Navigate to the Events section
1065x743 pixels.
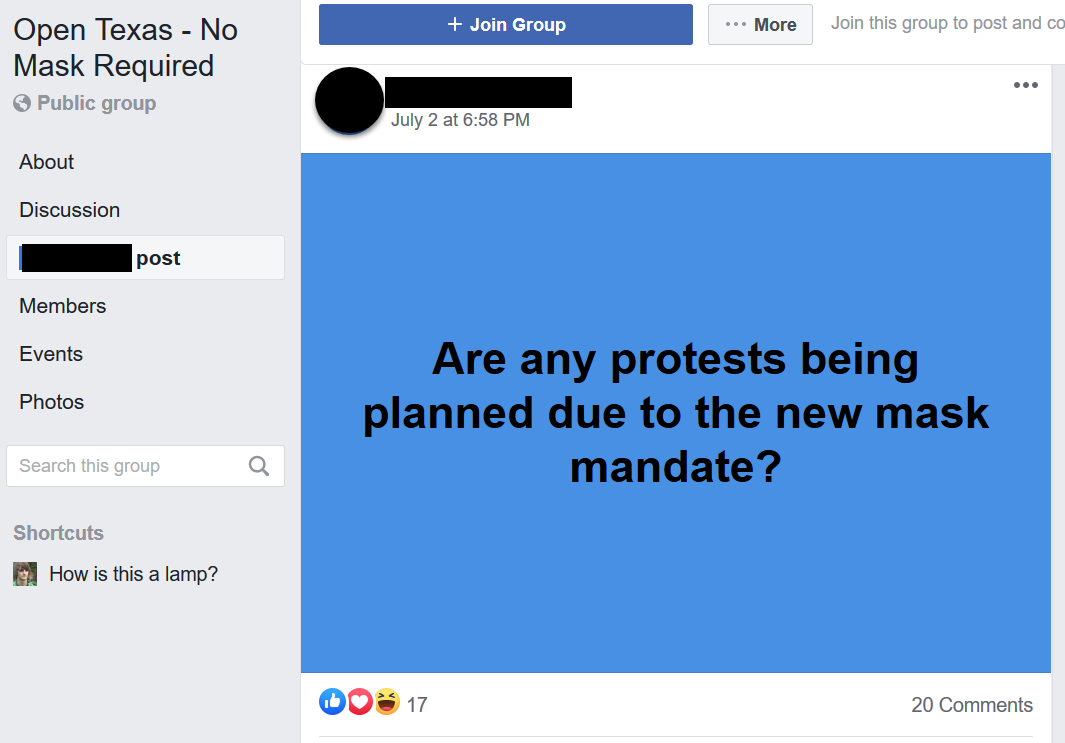coord(50,354)
